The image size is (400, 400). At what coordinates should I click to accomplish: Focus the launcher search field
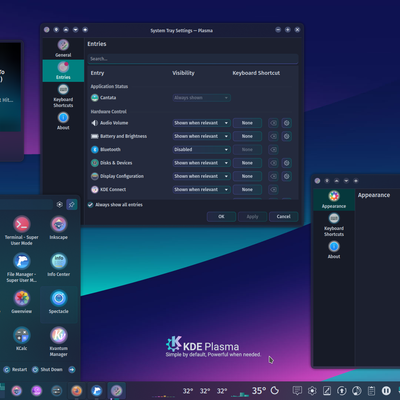[x=26, y=204]
